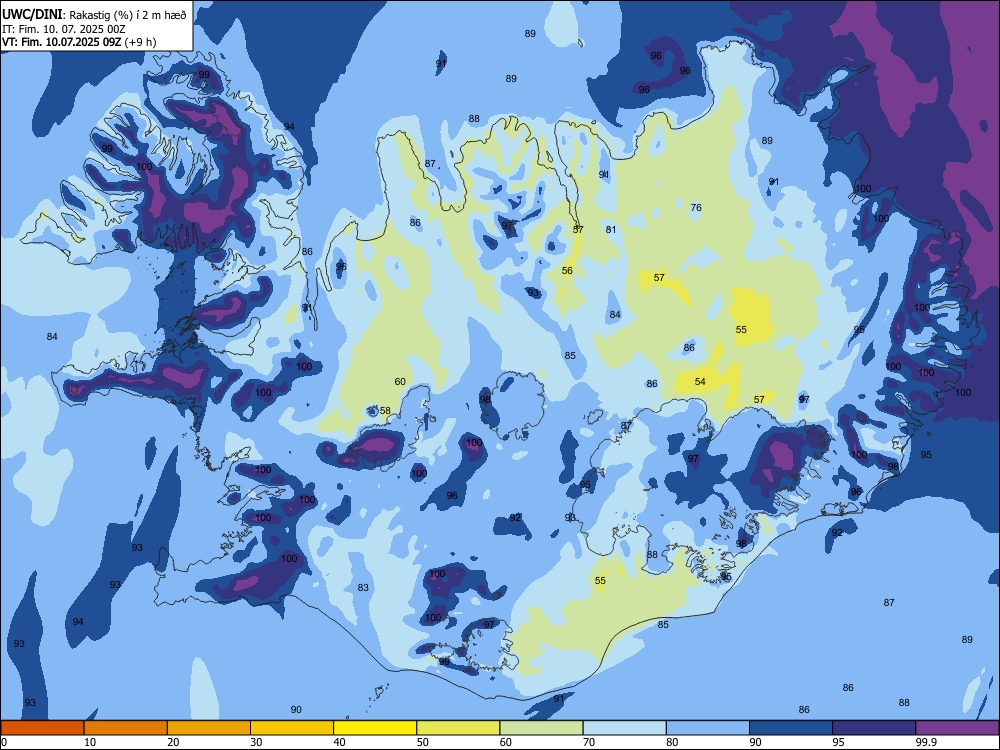
Task: Click the 80 legend tick label
Action: 672,742
